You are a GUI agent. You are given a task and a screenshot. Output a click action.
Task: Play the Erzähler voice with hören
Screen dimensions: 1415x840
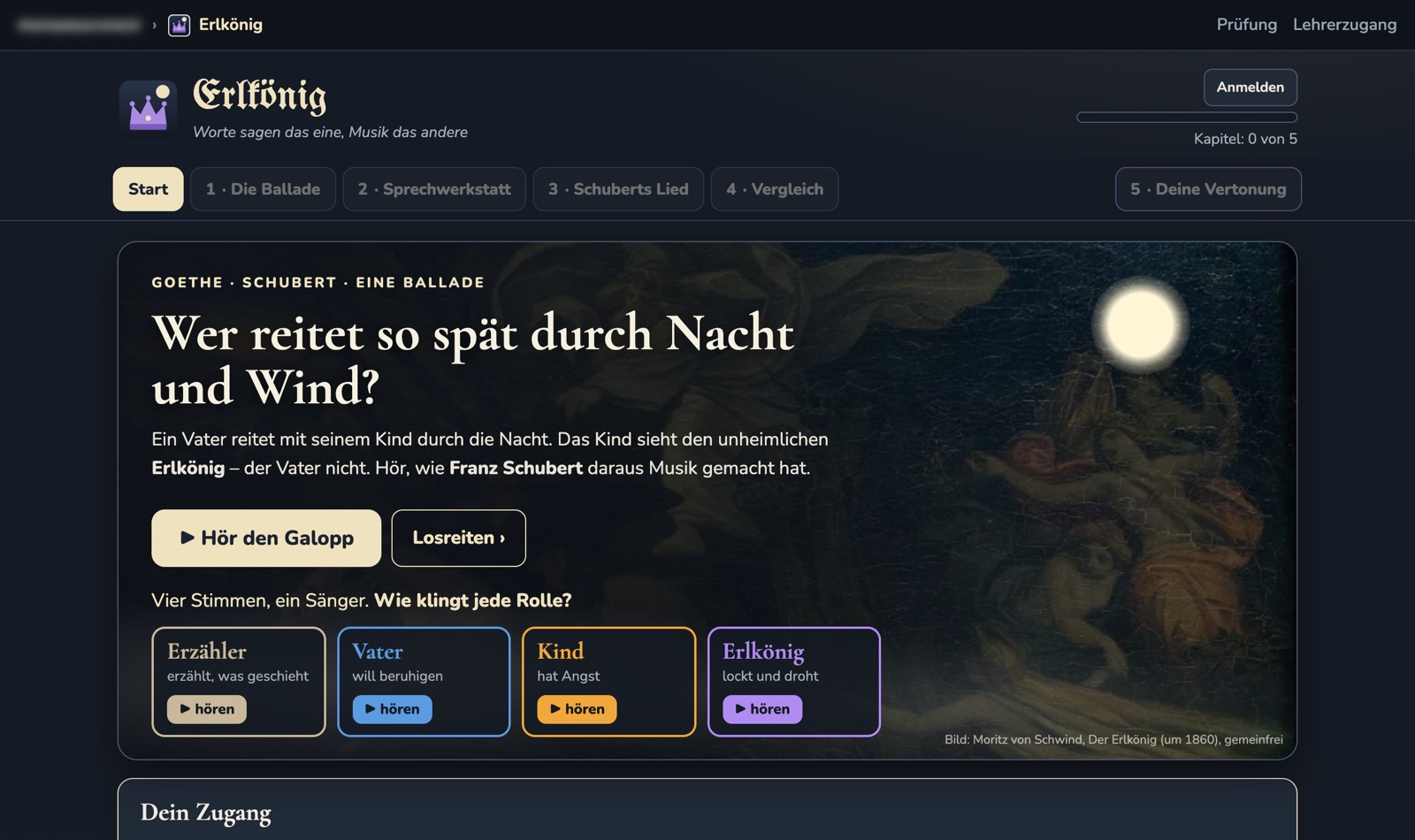(207, 709)
